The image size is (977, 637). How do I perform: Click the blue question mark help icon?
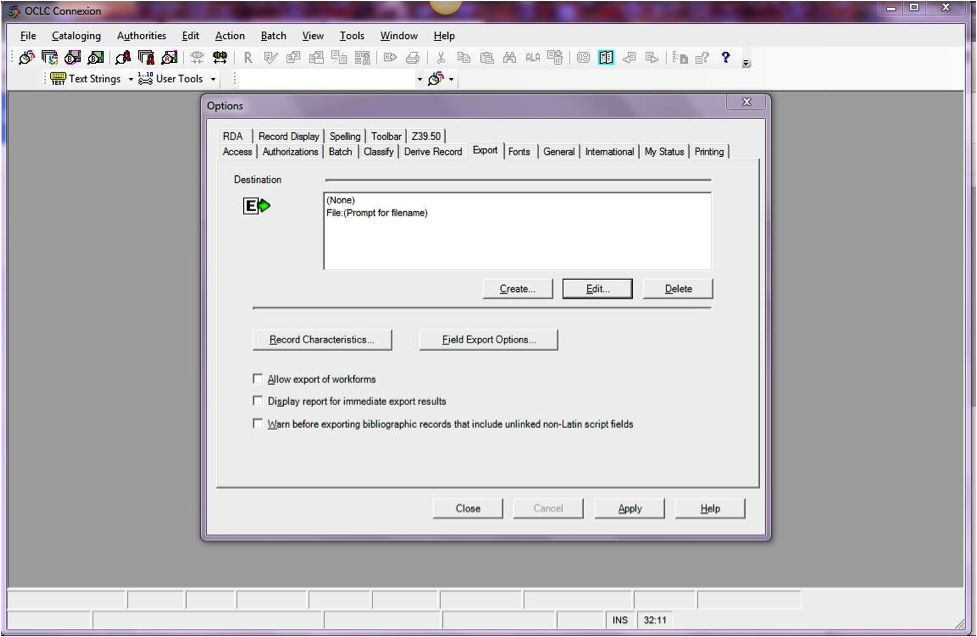tap(725, 57)
